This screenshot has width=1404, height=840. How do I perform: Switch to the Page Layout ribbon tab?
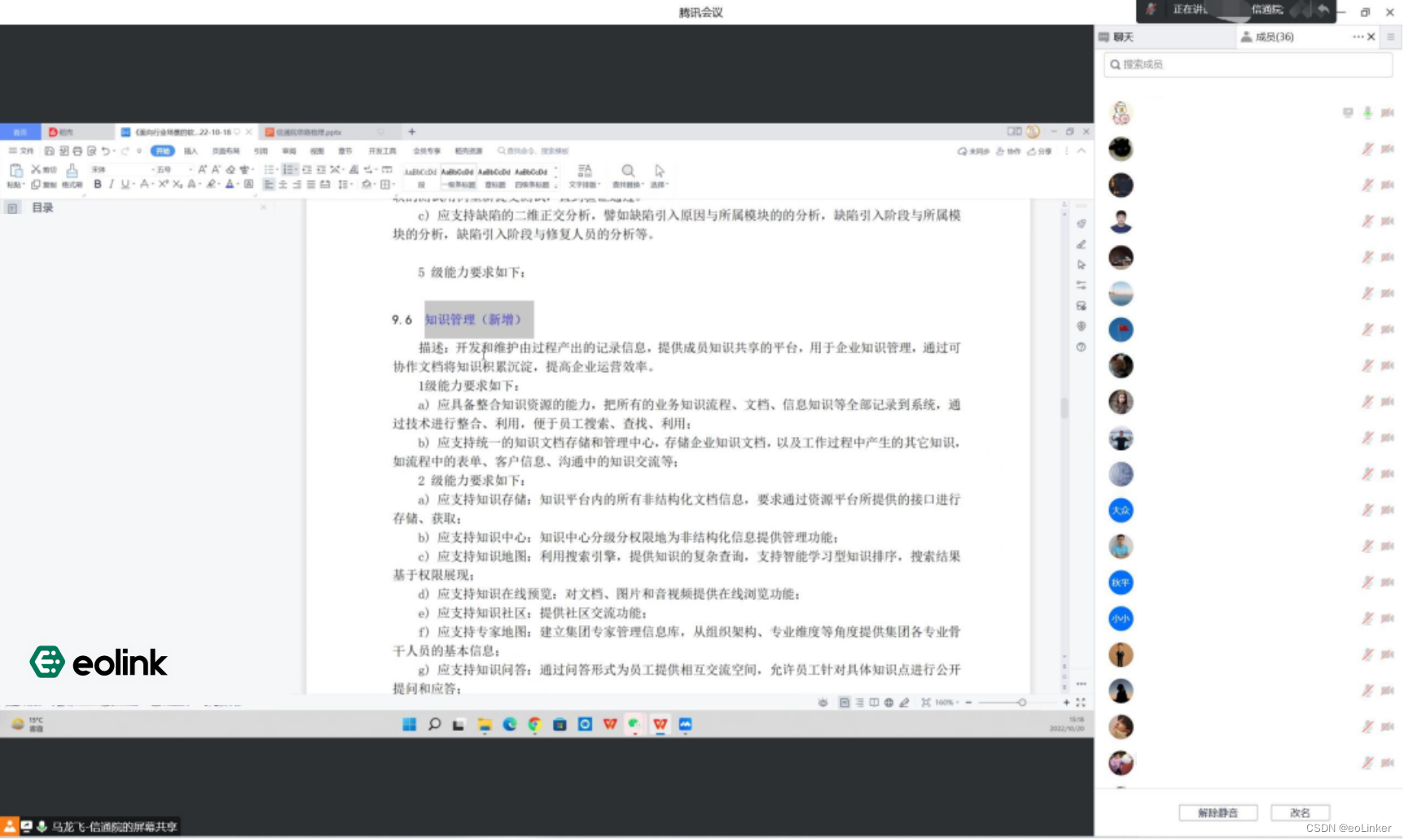tap(226, 151)
